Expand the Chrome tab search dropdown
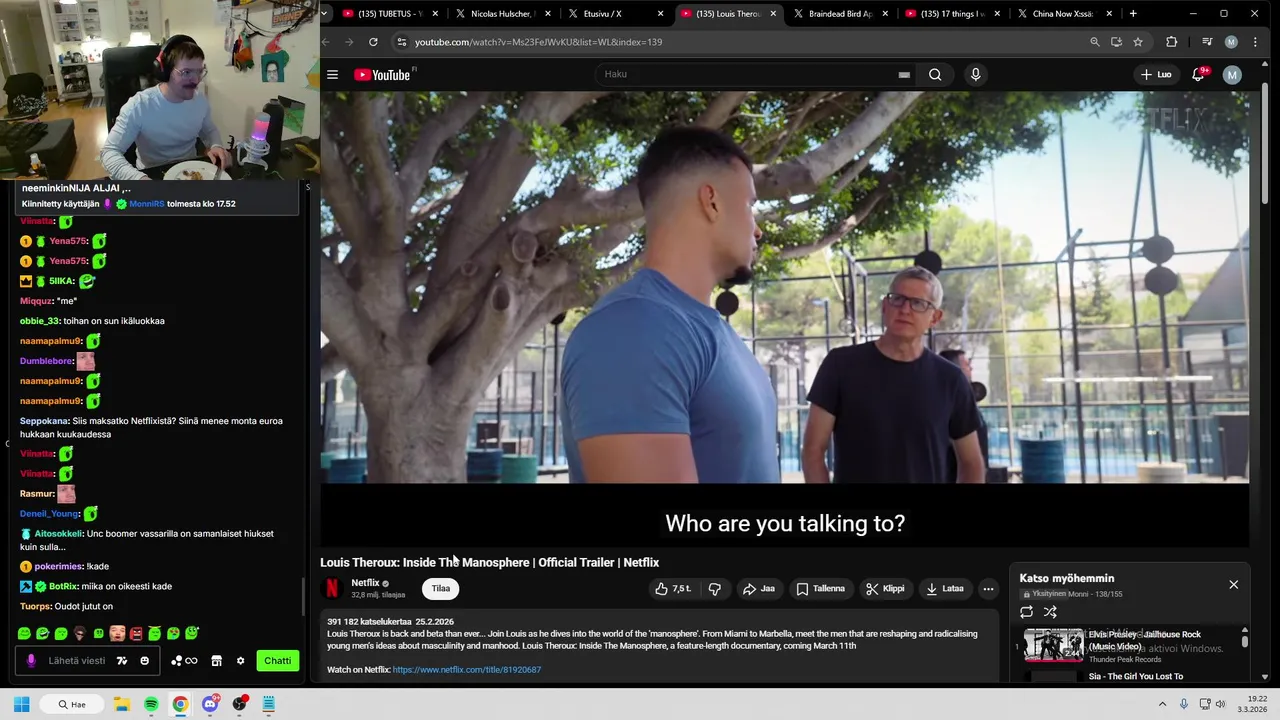The width and height of the screenshot is (1280, 720). (325, 14)
